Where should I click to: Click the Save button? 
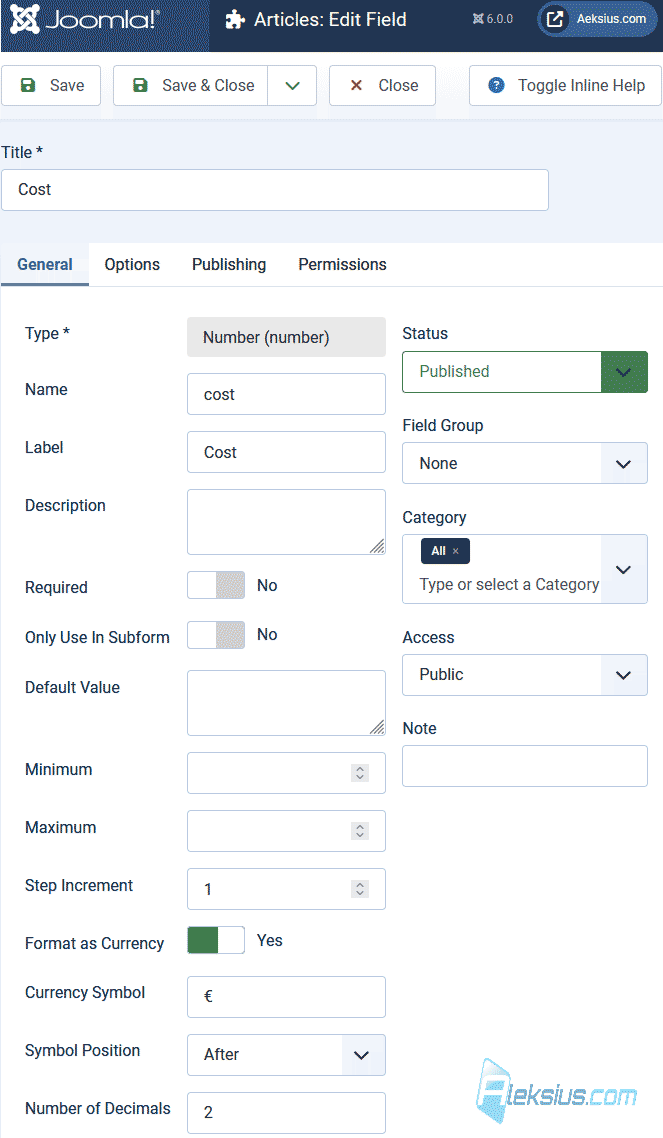tap(51, 86)
